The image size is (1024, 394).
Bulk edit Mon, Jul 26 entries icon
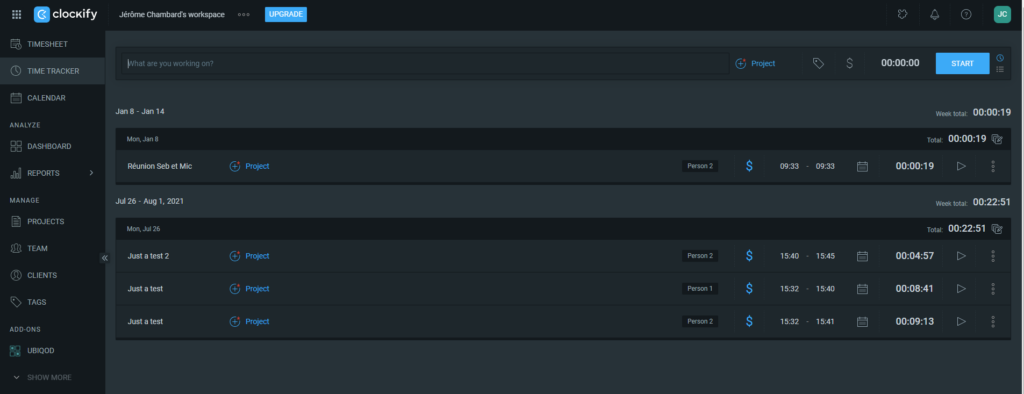997,229
